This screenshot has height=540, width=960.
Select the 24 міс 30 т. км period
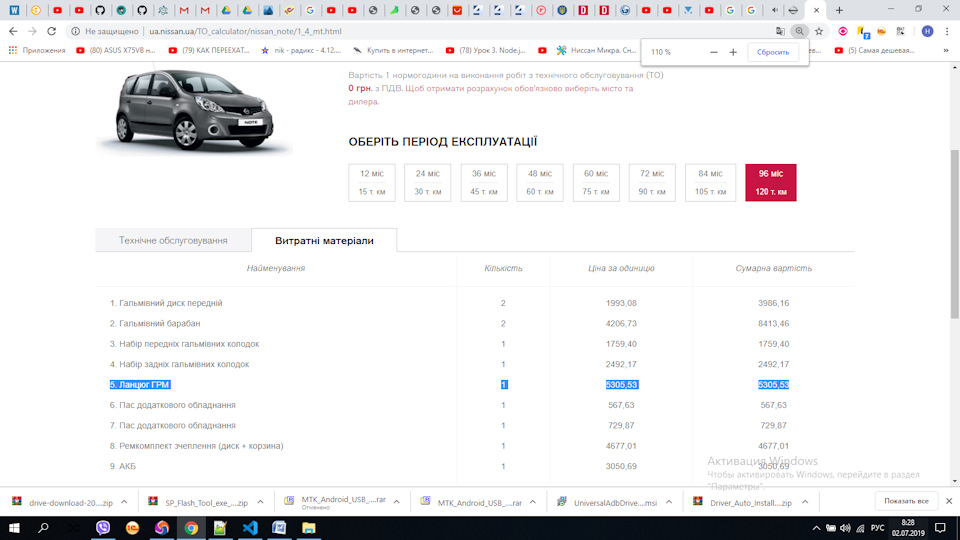coord(427,182)
